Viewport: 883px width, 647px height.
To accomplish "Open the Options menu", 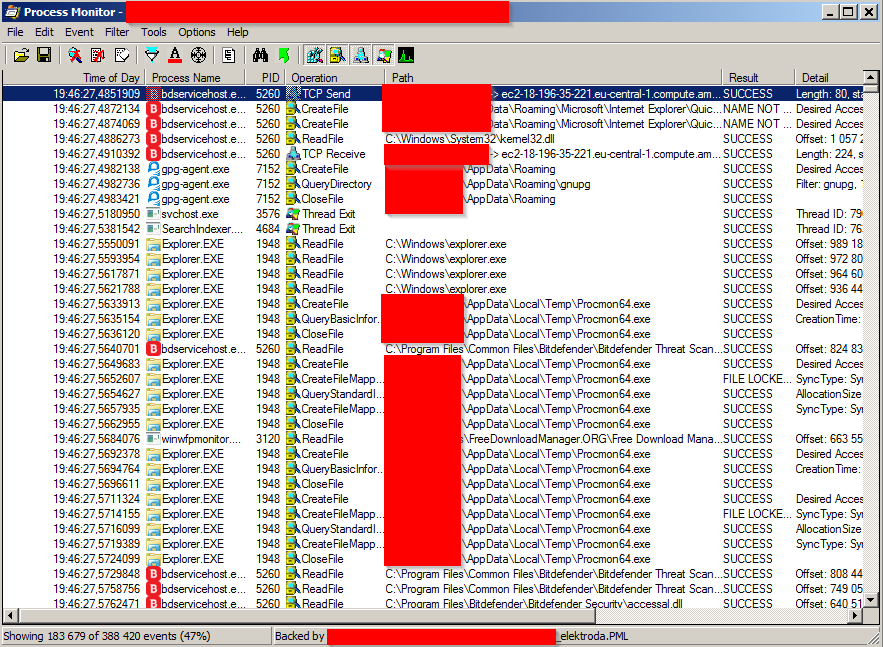I will click(197, 32).
